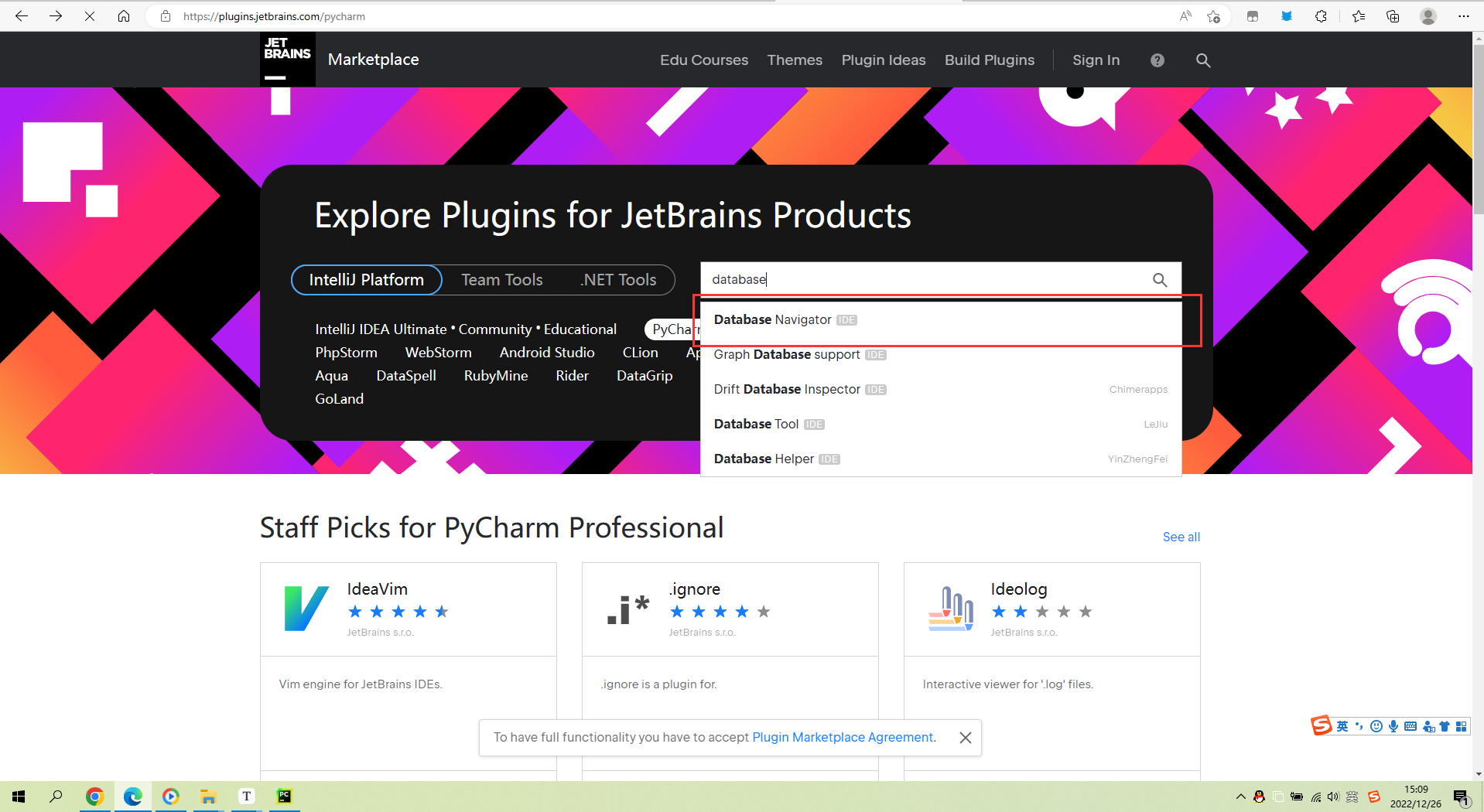The width and height of the screenshot is (1484, 812).
Task: Select the Database Navigator suggestion
Action: point(941,320)
